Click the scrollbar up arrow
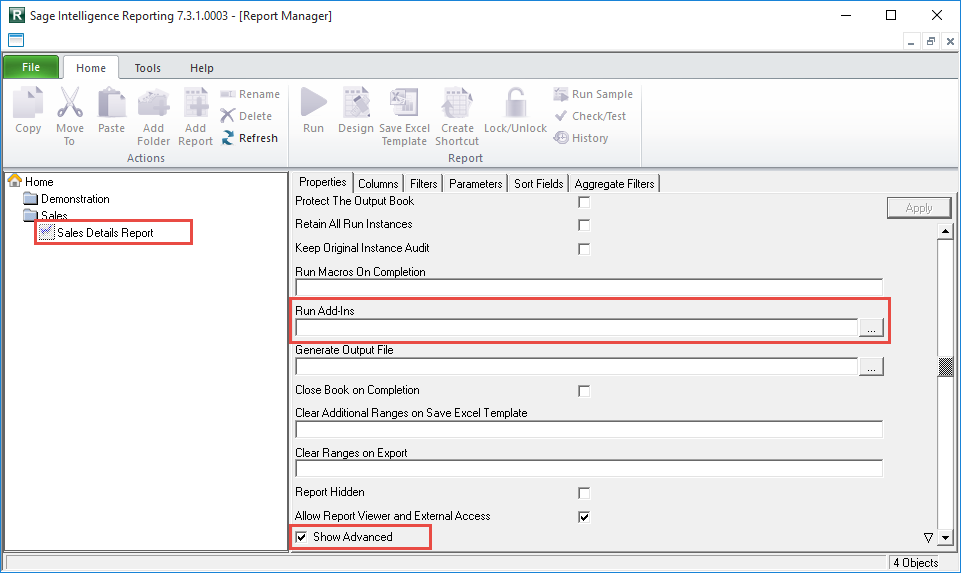 [x=945, y=231]
